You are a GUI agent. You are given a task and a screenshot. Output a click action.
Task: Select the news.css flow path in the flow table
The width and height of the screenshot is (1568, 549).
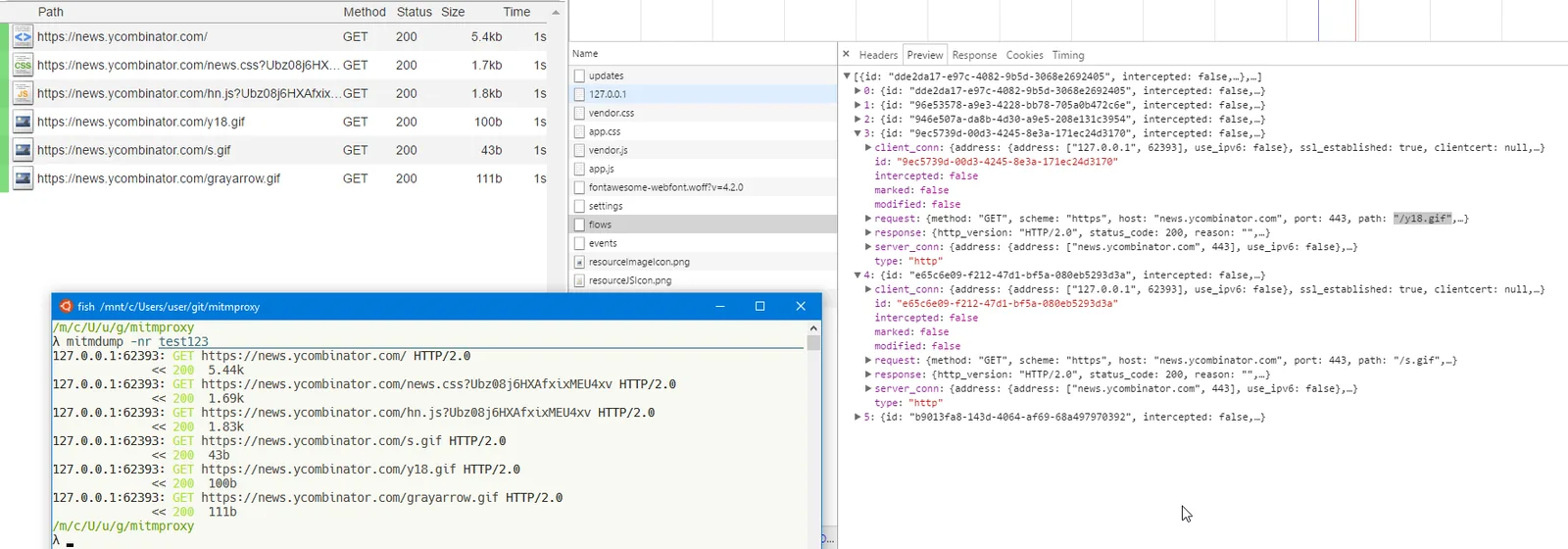[188, 66]
